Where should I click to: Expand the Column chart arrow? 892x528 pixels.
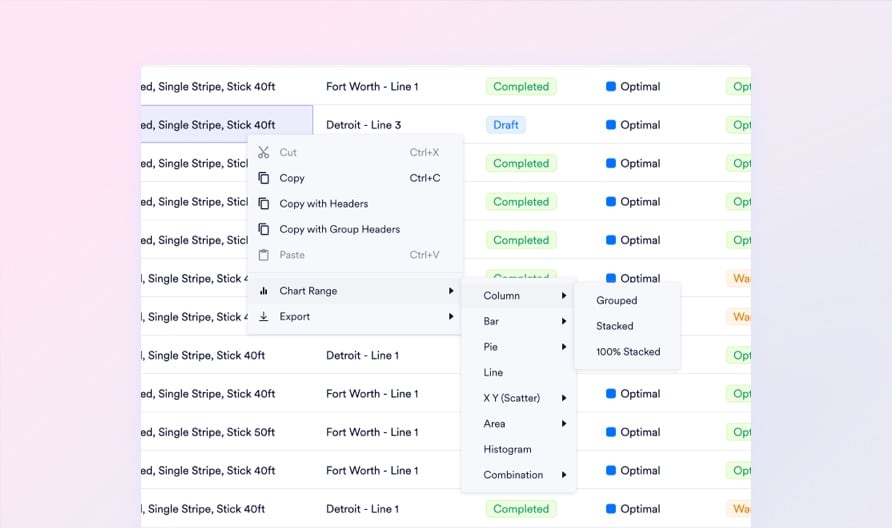[x=564, y=295]
